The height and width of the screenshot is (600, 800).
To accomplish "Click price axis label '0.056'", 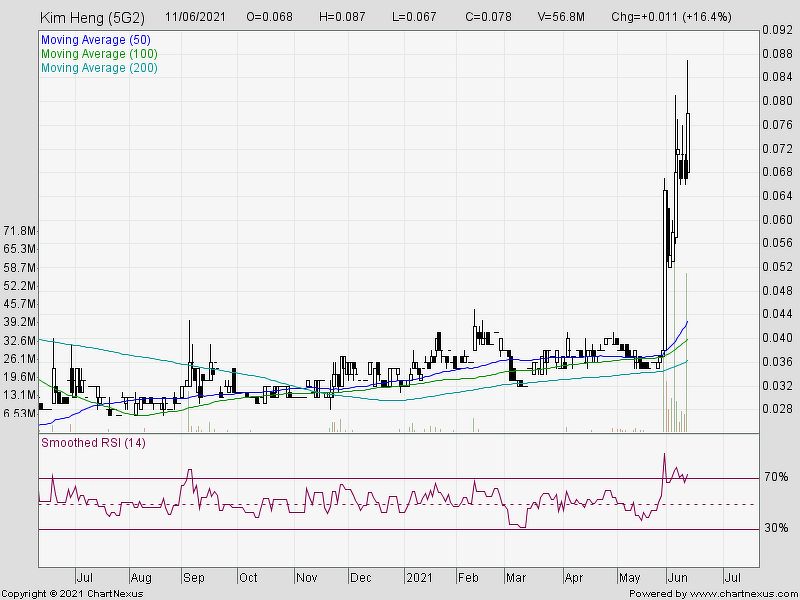I will (777, 243).
